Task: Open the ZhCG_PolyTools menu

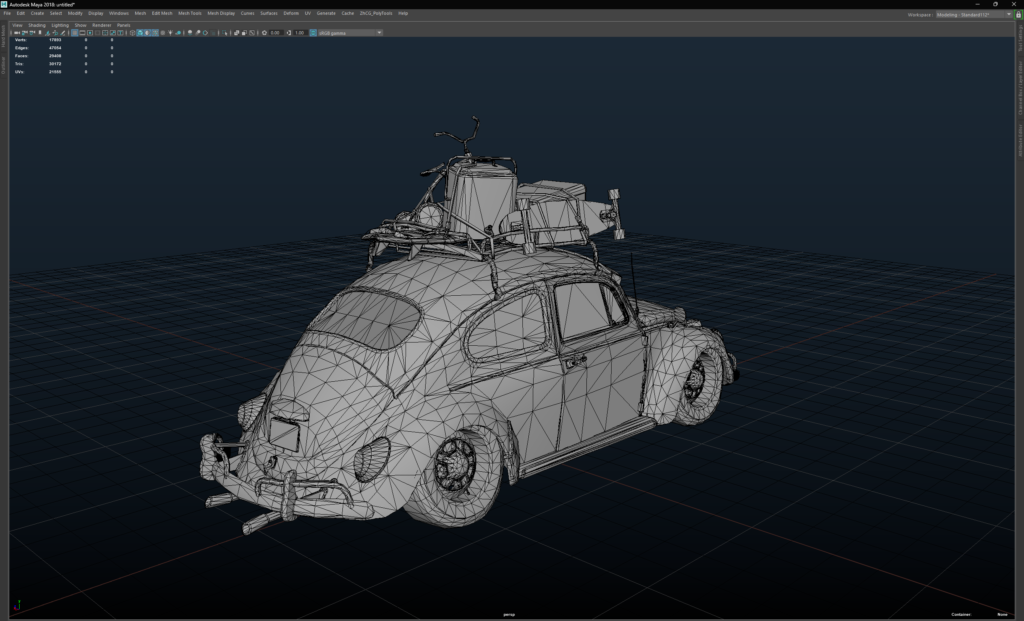Action: coord(376,13)
